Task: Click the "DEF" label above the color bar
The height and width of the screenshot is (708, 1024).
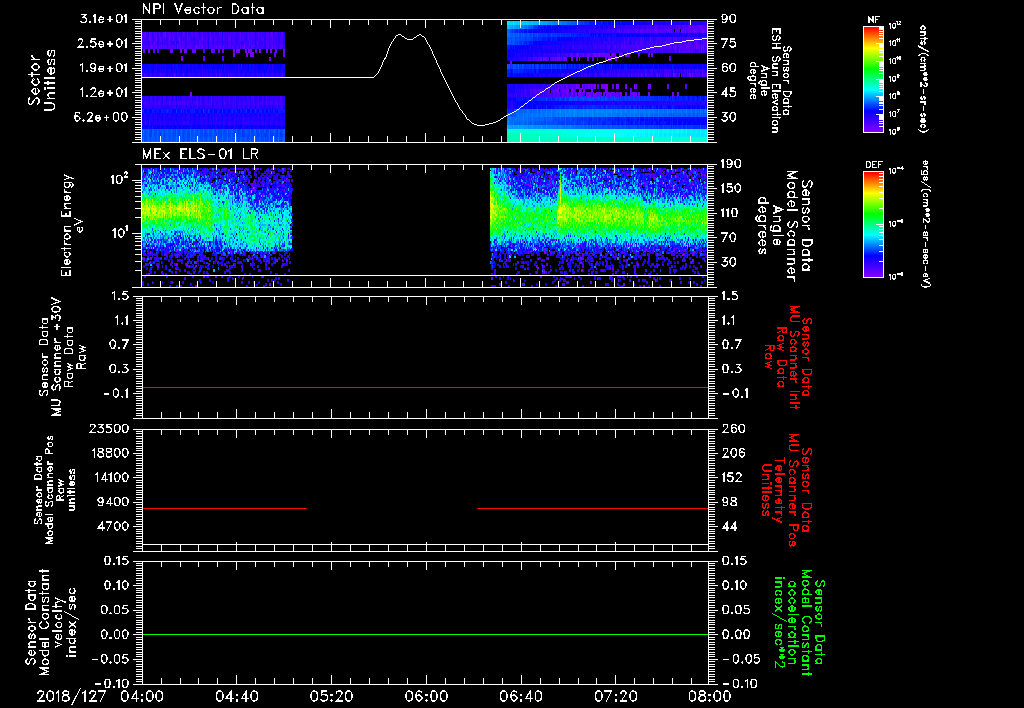Action: [873, 165]
